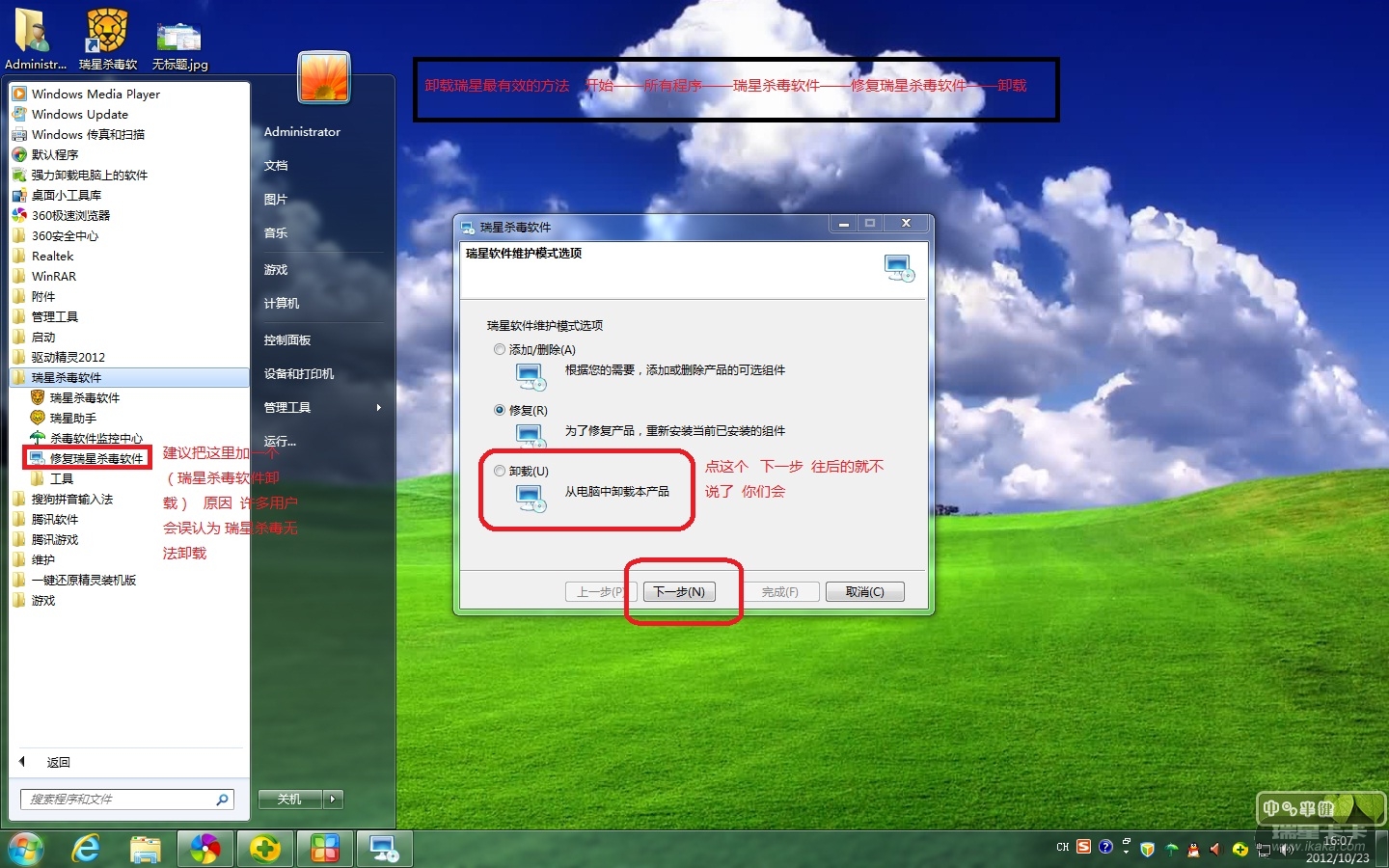Image resolution: width=1389 pixels, height=868 pixels.
Task: Click the four-colored squares taskbar button
Action: tap(325, 849)
